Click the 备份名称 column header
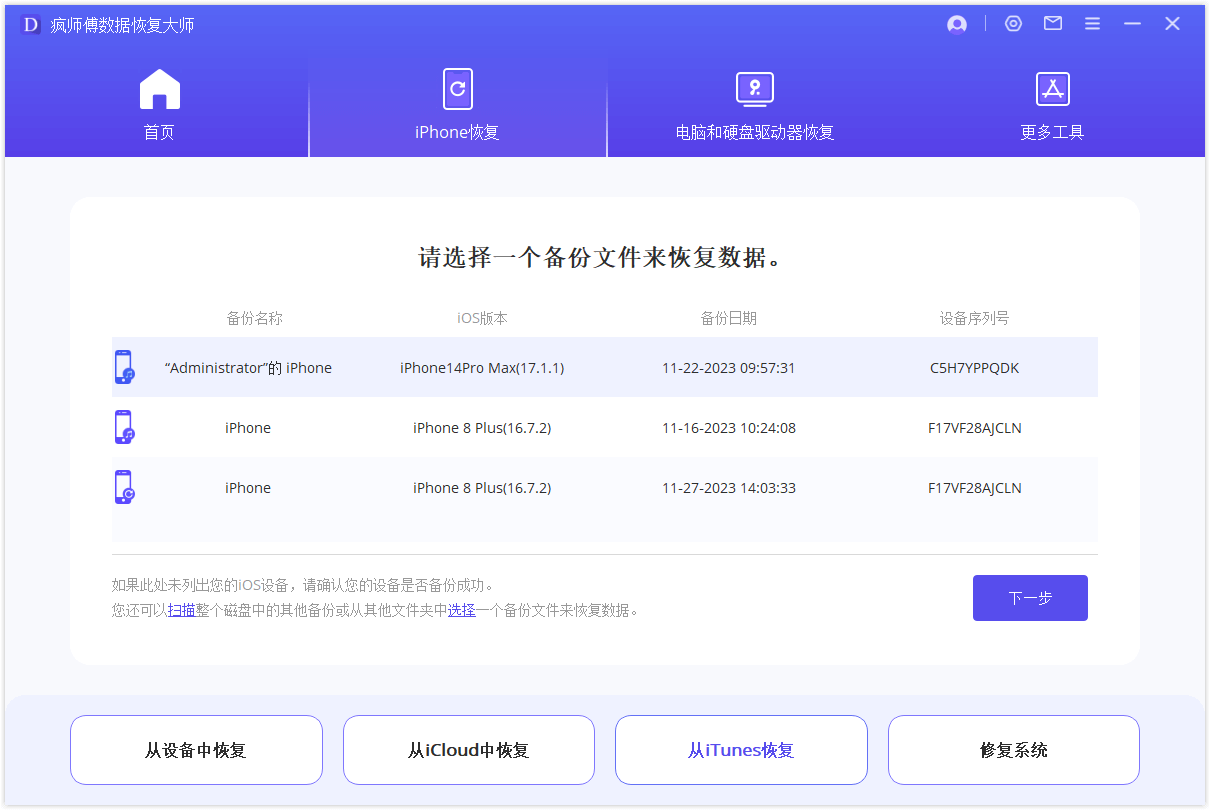Screen dimensions: 1210x810 [255, 318]
